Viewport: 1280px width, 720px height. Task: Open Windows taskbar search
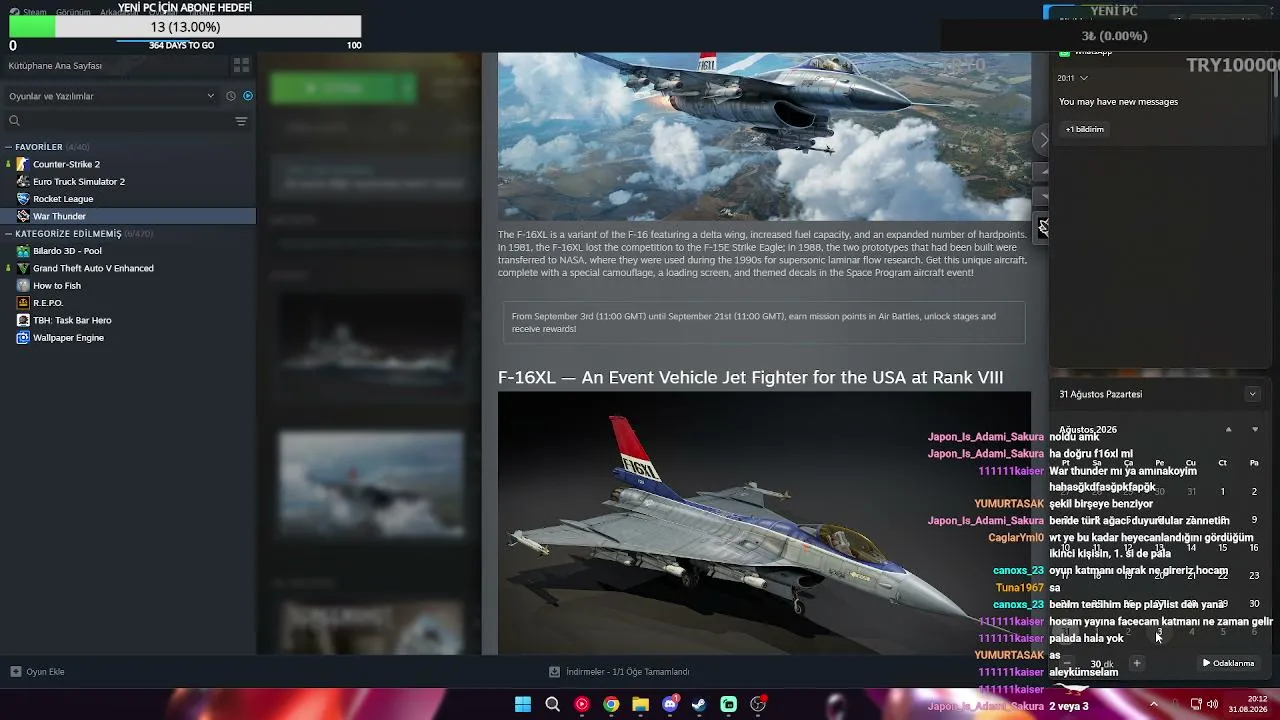coord(552,704)
